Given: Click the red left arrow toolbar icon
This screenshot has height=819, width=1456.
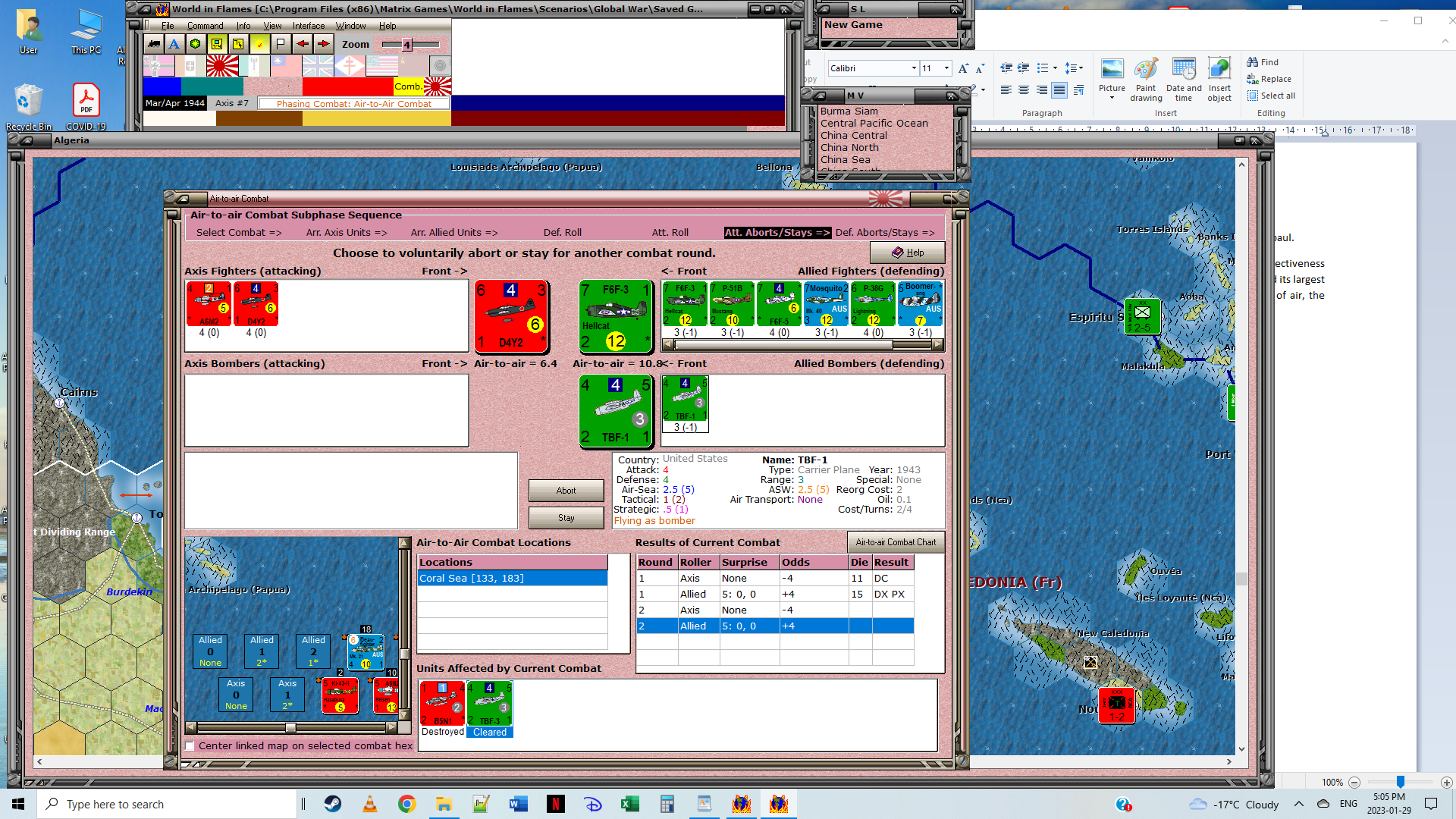Looking at the screenshot, I should (303, 44).
